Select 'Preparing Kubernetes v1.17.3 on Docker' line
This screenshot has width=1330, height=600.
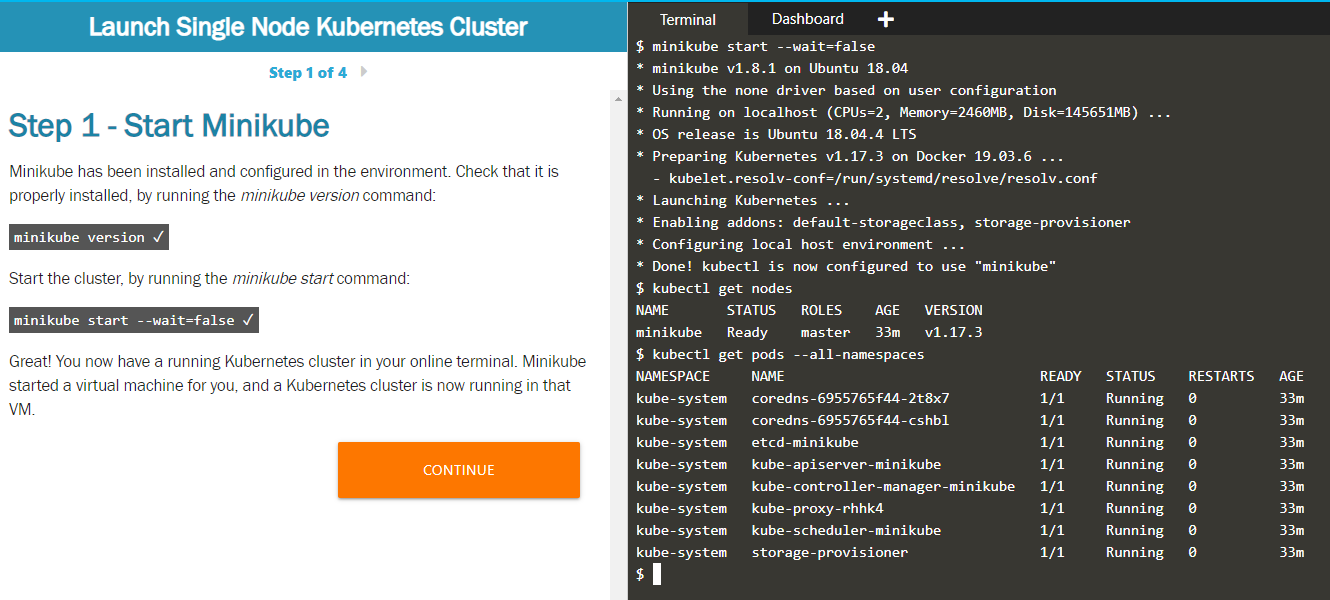pos(850,156)
